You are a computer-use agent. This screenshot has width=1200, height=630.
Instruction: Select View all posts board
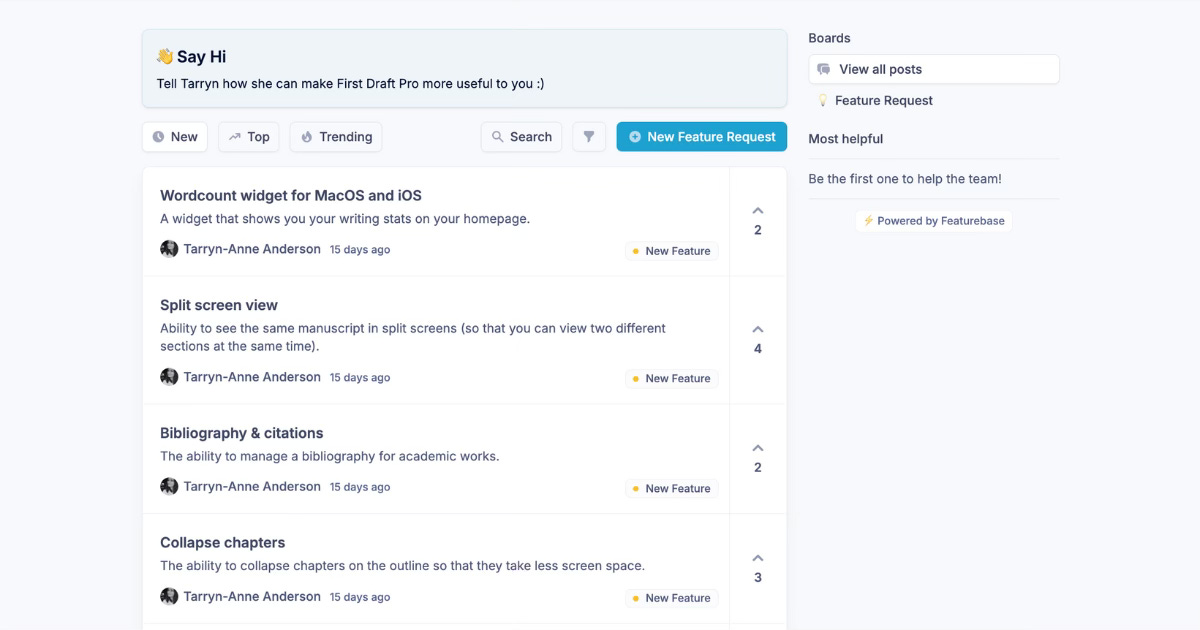pos(934,69)
